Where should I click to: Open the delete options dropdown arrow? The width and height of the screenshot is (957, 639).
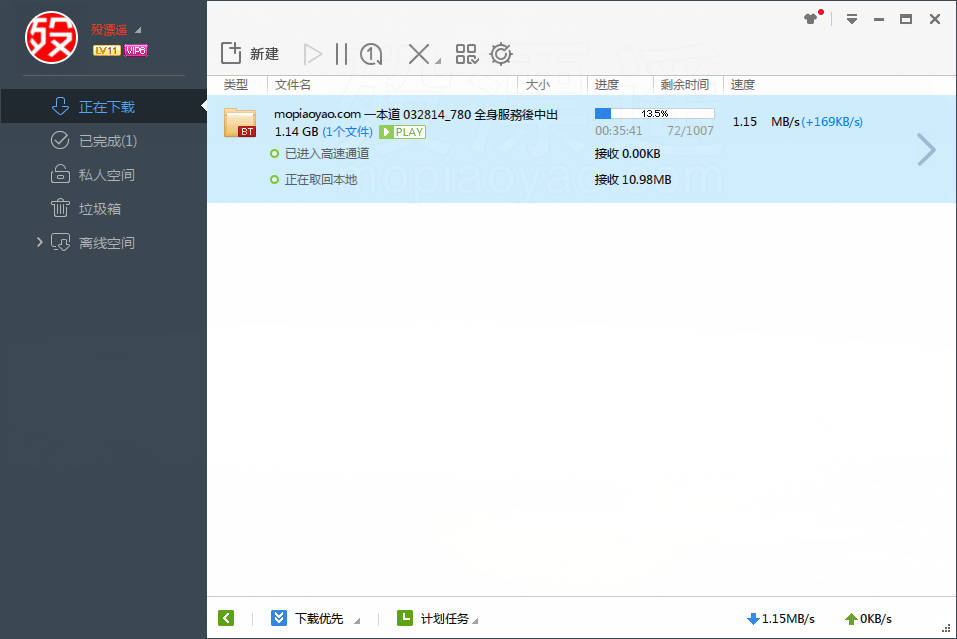[x=438, y=61]
